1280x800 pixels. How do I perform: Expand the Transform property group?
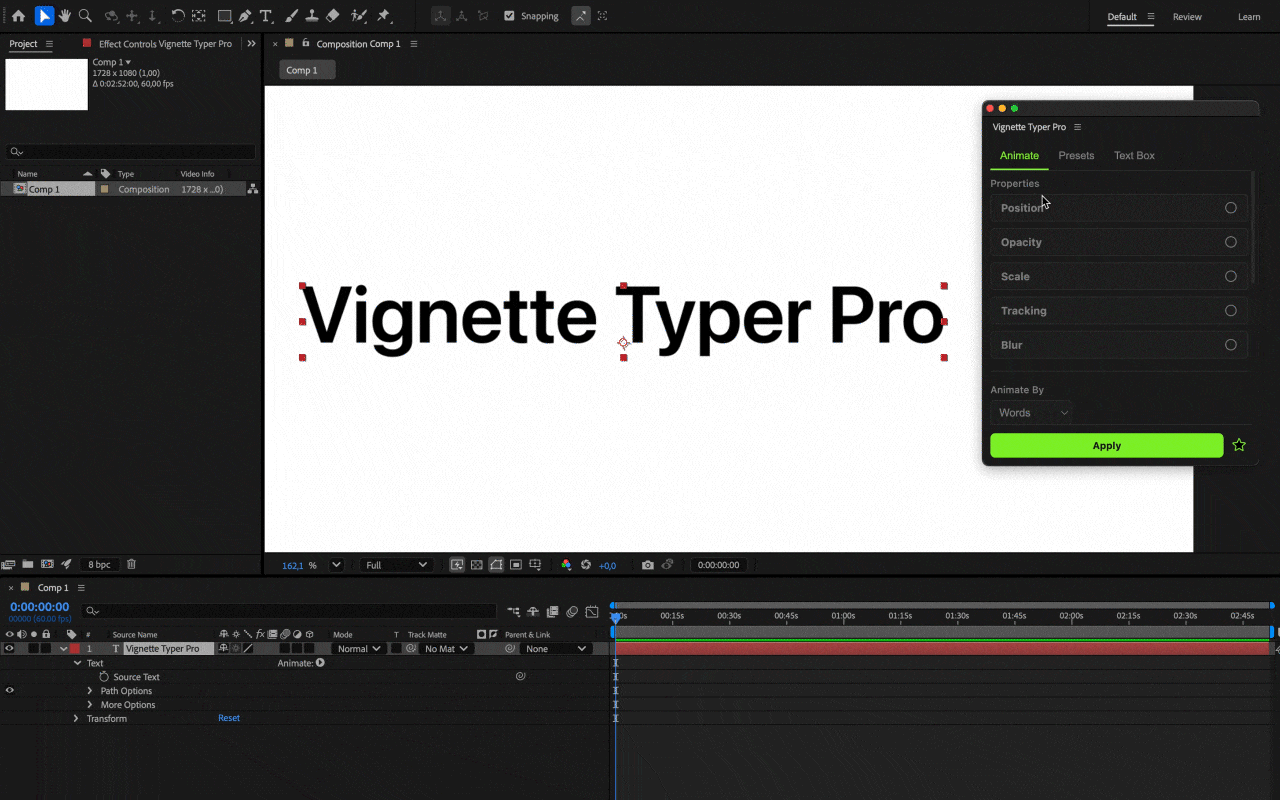click(76, 718)
